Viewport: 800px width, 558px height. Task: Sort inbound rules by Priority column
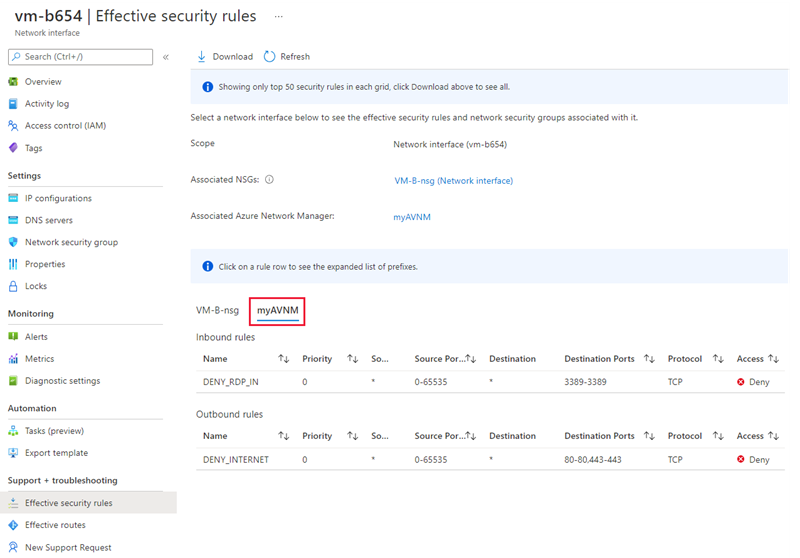click(352, 359)
